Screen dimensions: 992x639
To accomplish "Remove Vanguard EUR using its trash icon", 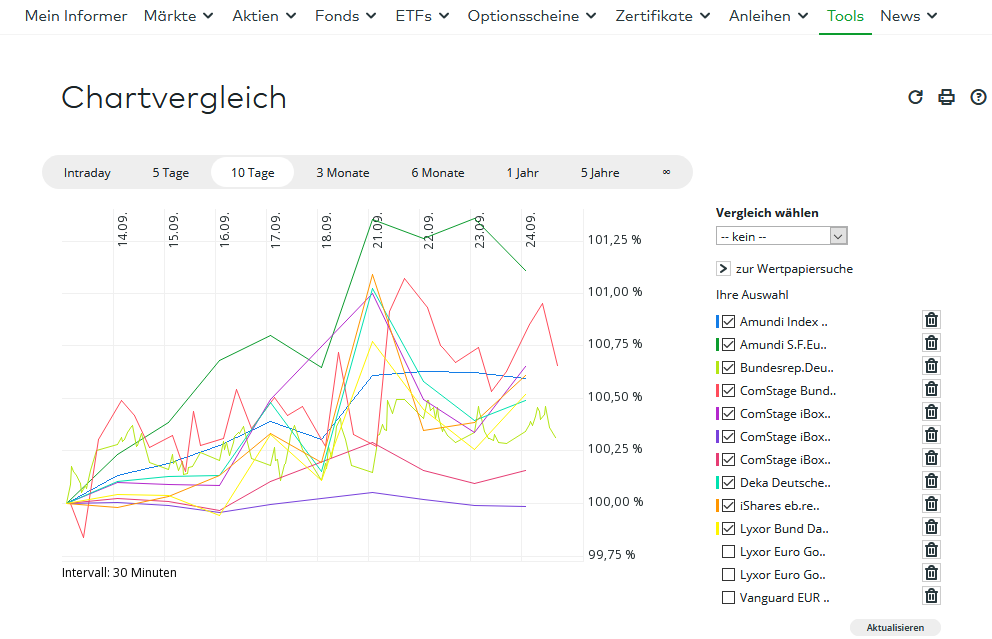I will pos(931,595).
